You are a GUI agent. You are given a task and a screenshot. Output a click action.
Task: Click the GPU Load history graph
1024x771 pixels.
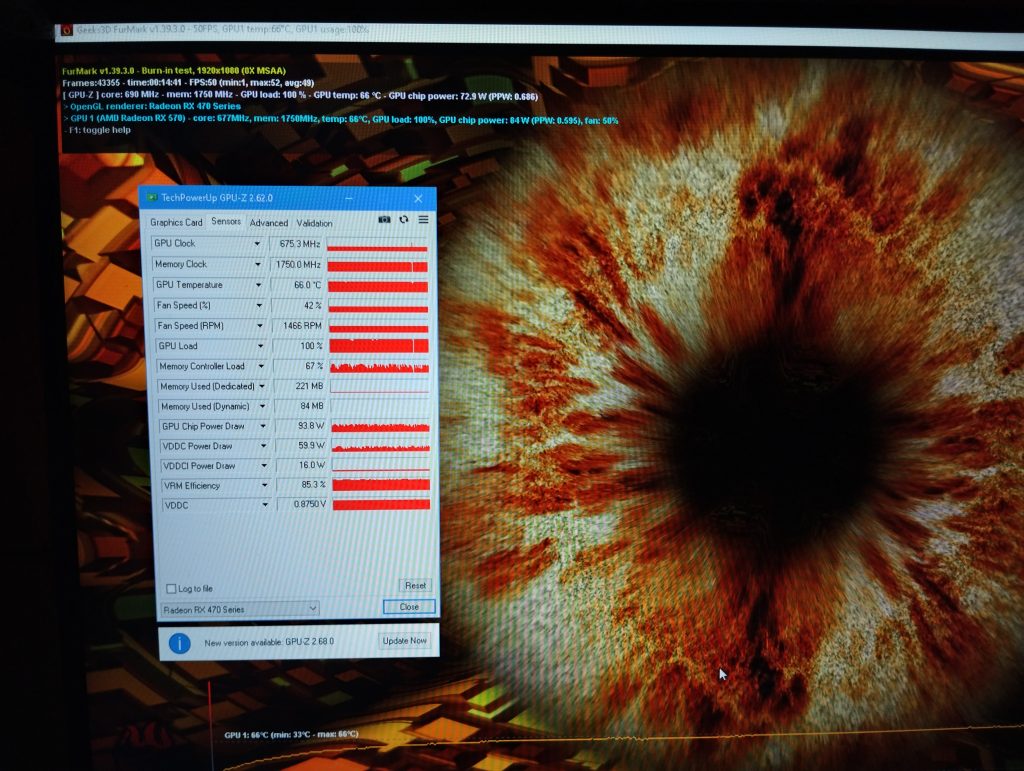(x=378, y=346)
